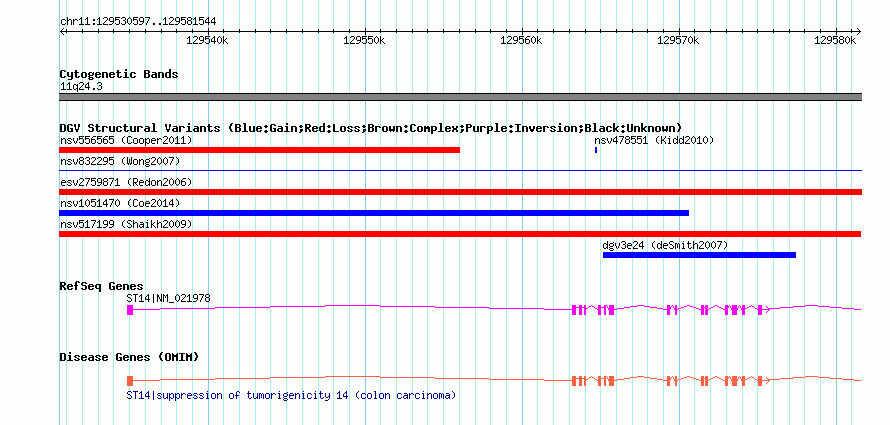Click the 129580k ruler tick label

tap(835, 40)
